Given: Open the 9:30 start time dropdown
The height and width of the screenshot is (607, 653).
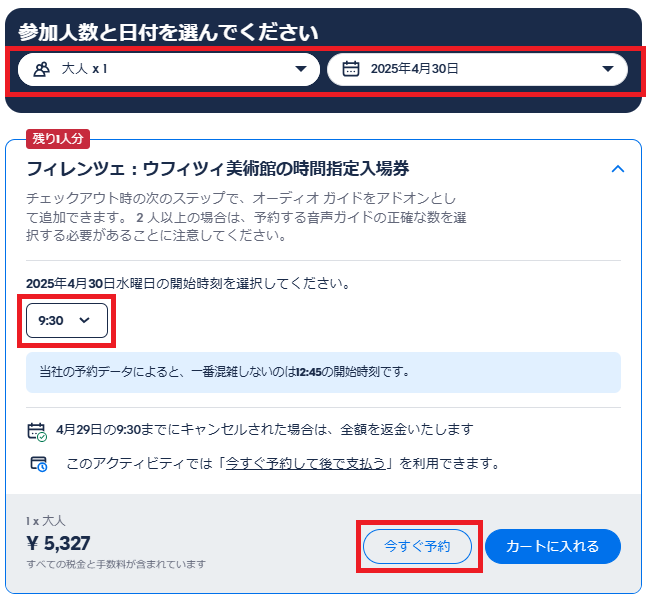Looking at the screenshot, I should pos(67,320).
